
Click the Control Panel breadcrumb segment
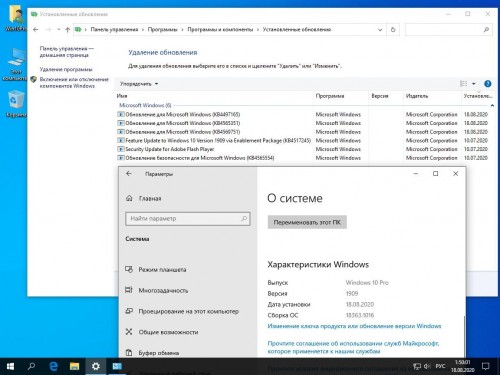(114, 30)
